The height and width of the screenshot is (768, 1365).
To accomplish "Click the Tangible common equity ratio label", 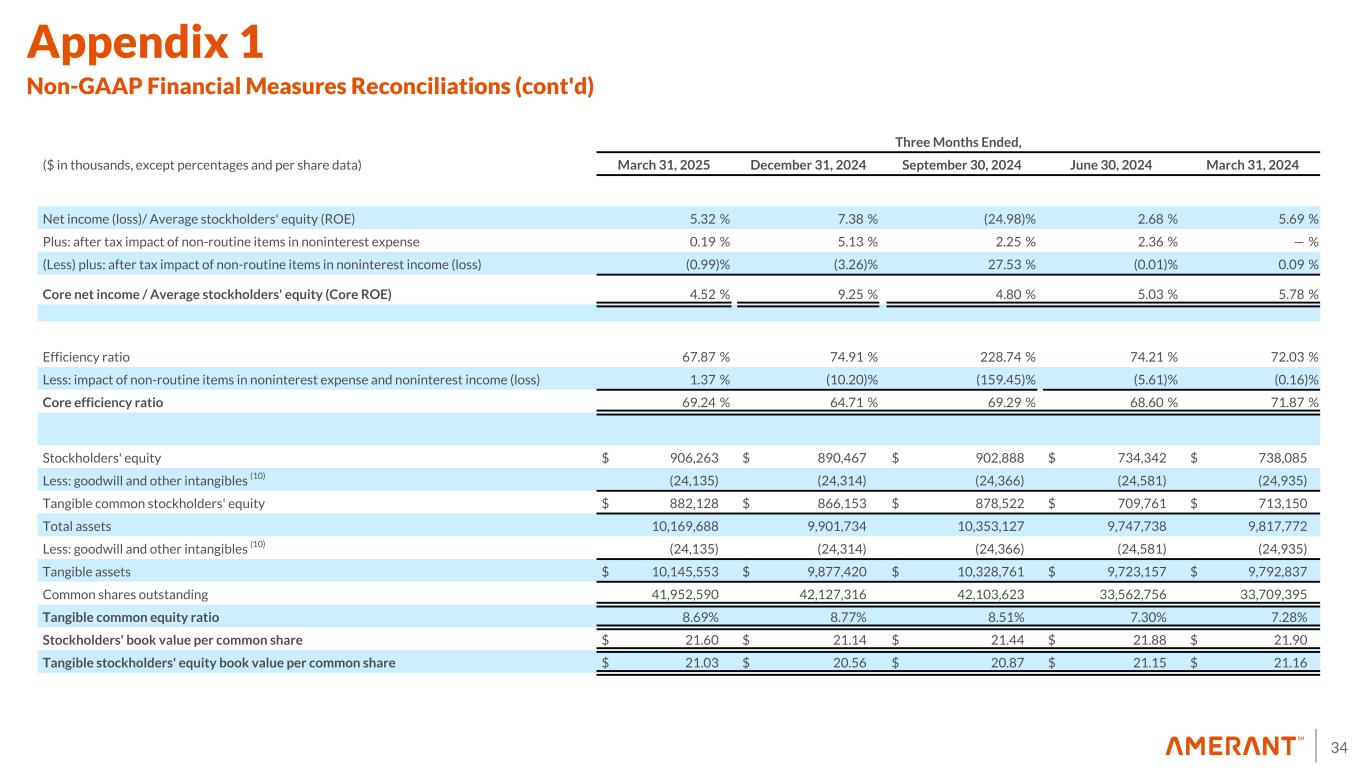I will coord(131,617).
